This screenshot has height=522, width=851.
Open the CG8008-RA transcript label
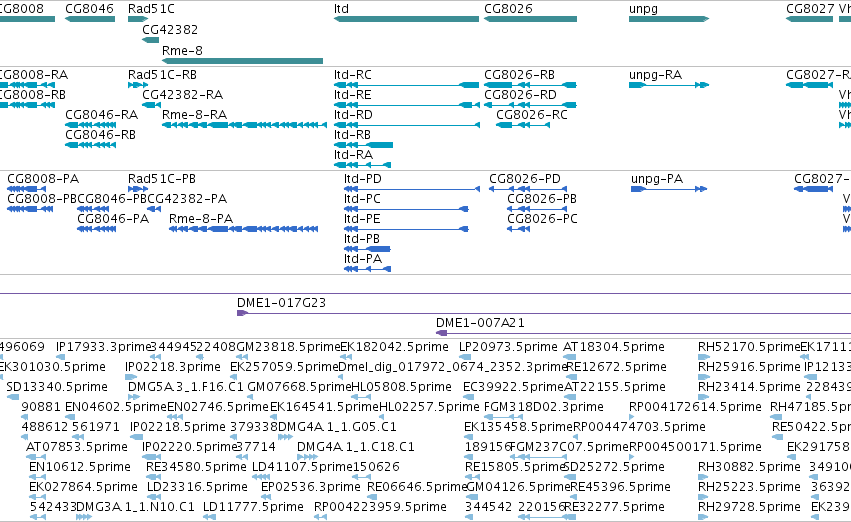tap(33, 75)
